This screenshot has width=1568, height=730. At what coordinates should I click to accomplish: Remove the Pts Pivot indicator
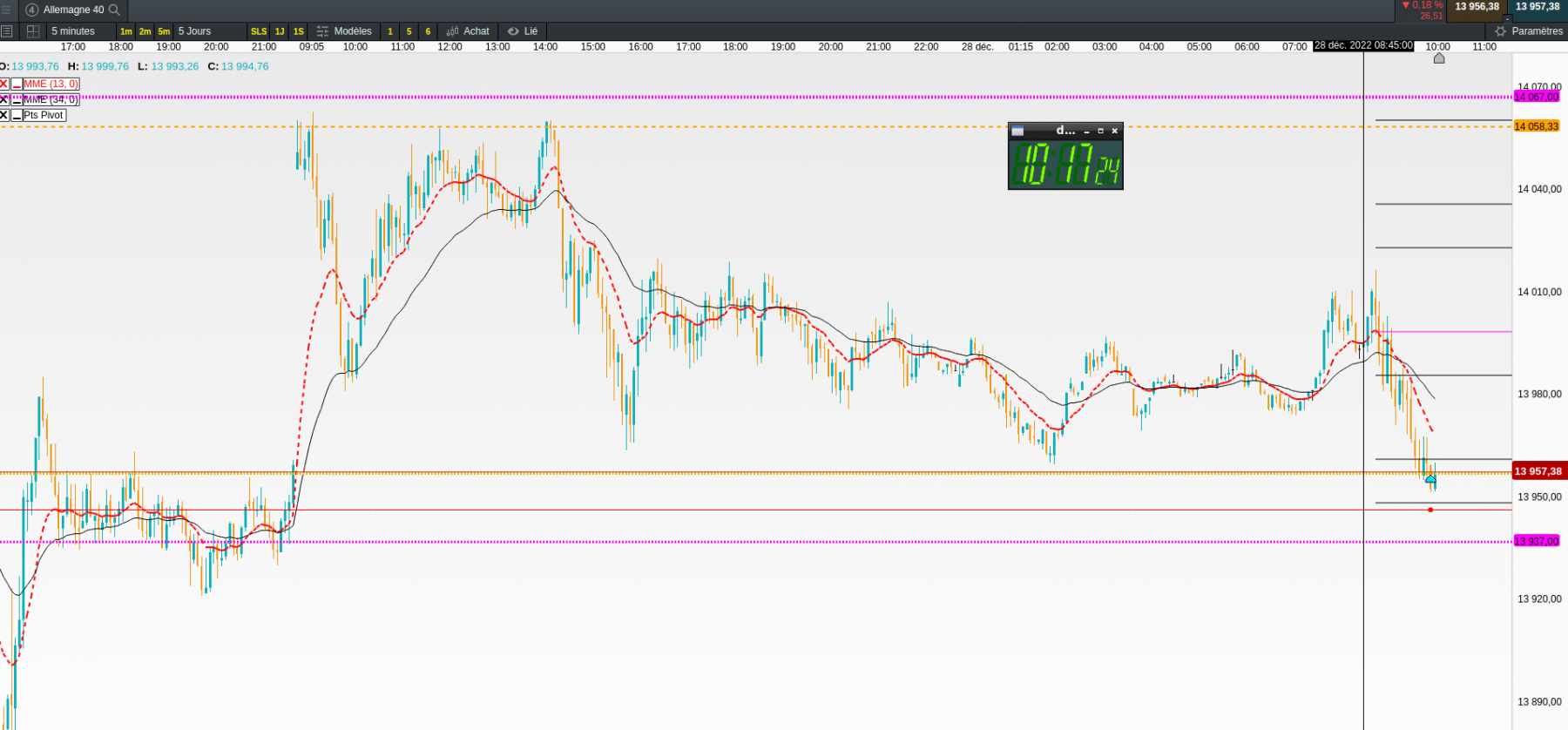click(4, 115)
